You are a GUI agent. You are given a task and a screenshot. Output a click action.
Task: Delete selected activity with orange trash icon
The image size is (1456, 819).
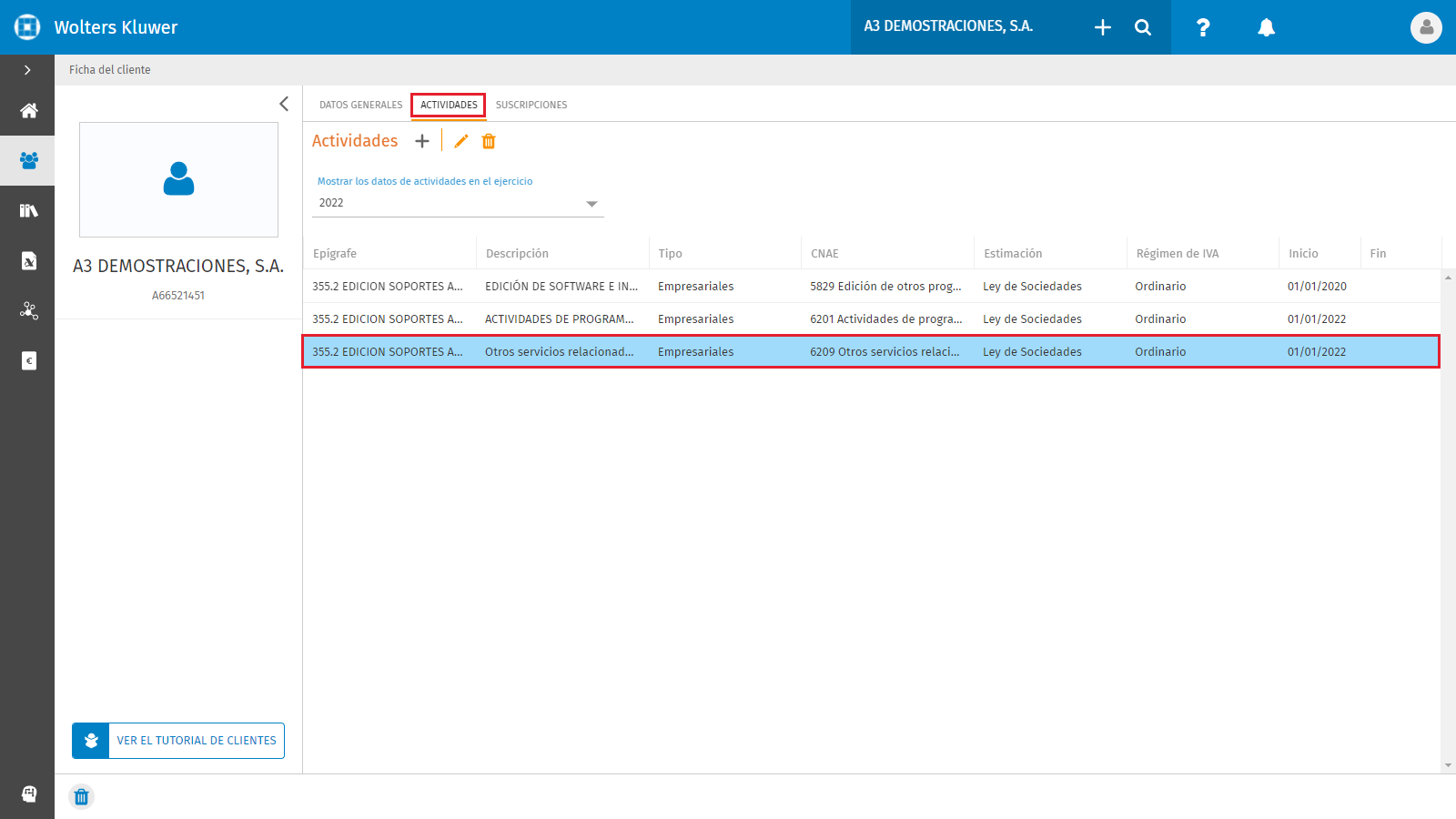489,141
